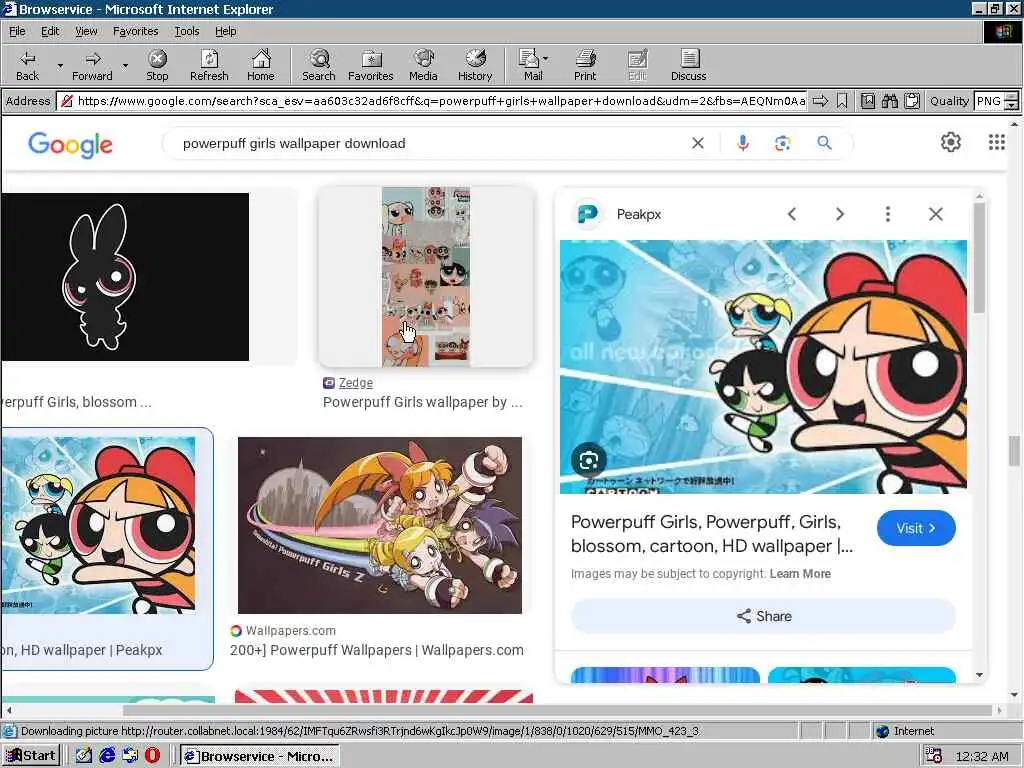Image resolution: width=1024 pixels, height=768 pixels.
Task: Click the '200+] Powerpuff Wallpapers' result title
Action: point(376,650)
